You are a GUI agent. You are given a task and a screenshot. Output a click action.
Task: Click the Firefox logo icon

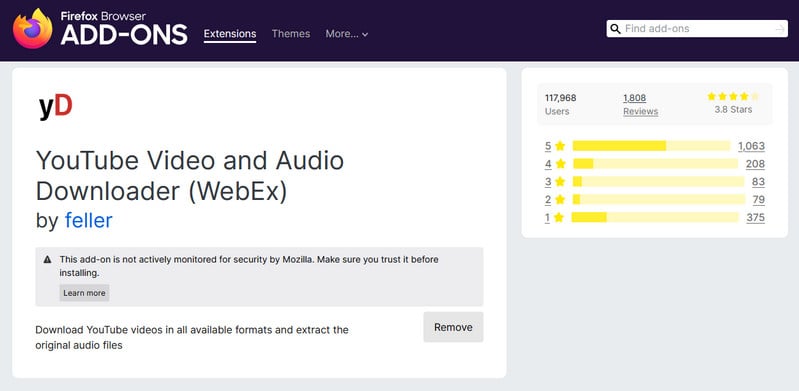click(x=33, y=29)
